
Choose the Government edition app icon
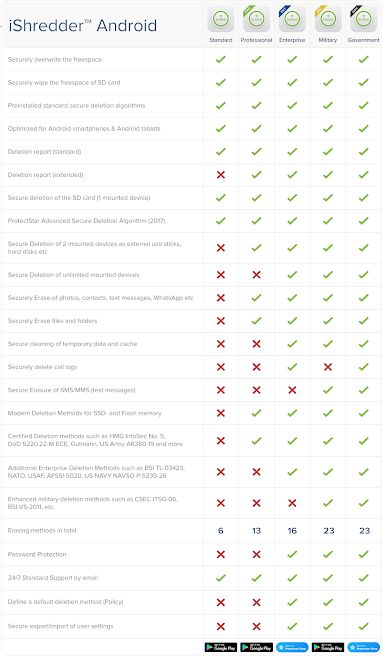coord(364,20)
